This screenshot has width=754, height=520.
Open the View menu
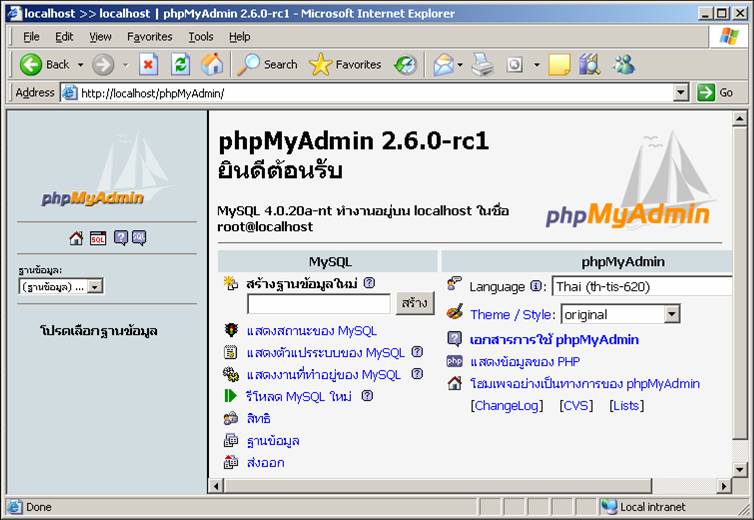coord(100,37)
